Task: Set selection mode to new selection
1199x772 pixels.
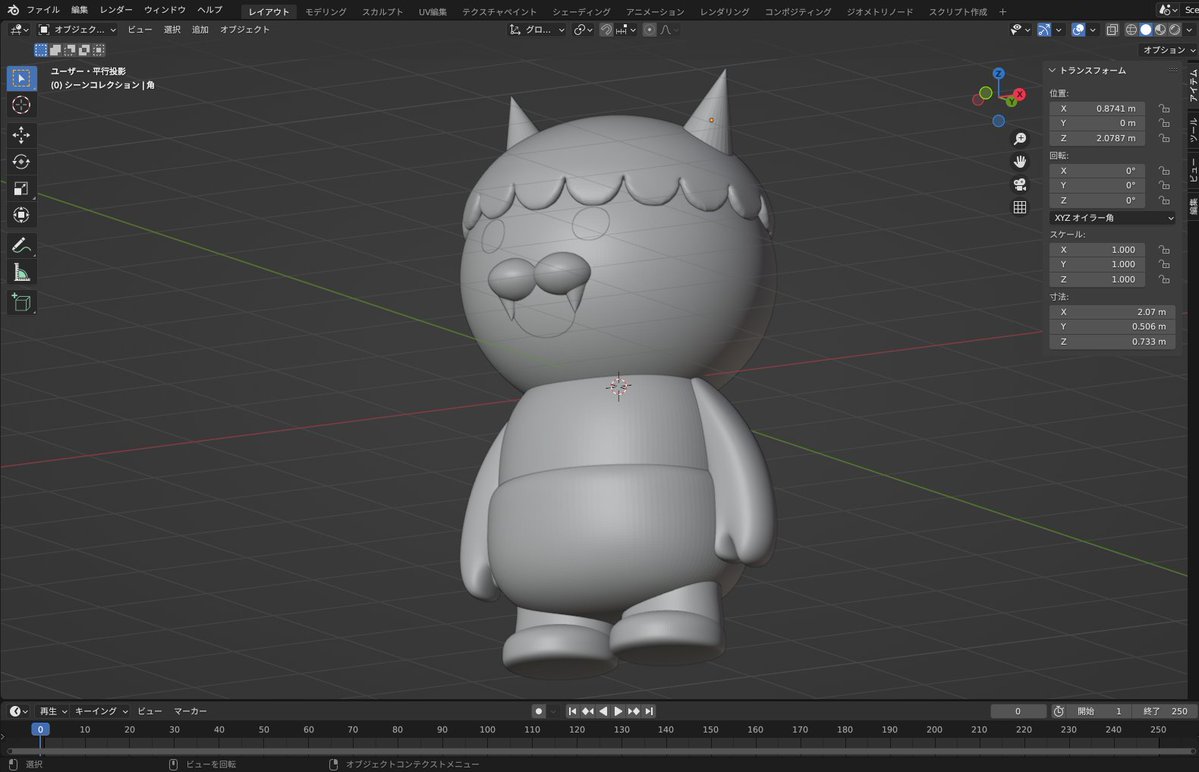Action: tap(41, 50)
